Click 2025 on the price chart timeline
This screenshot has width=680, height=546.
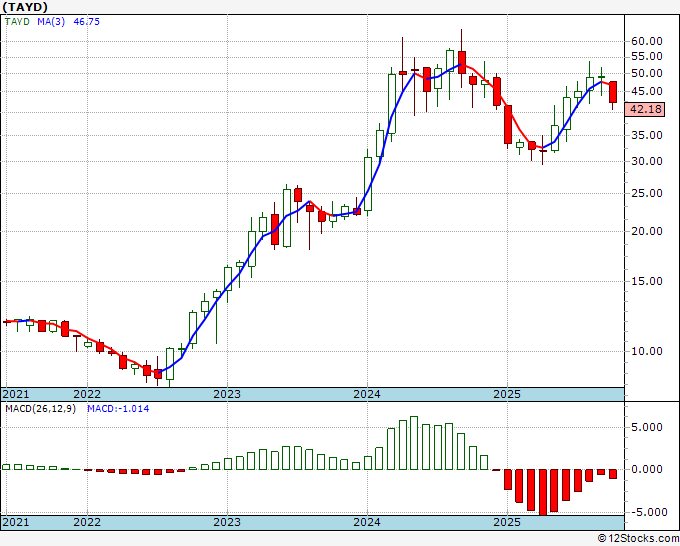tap(507, 394)
